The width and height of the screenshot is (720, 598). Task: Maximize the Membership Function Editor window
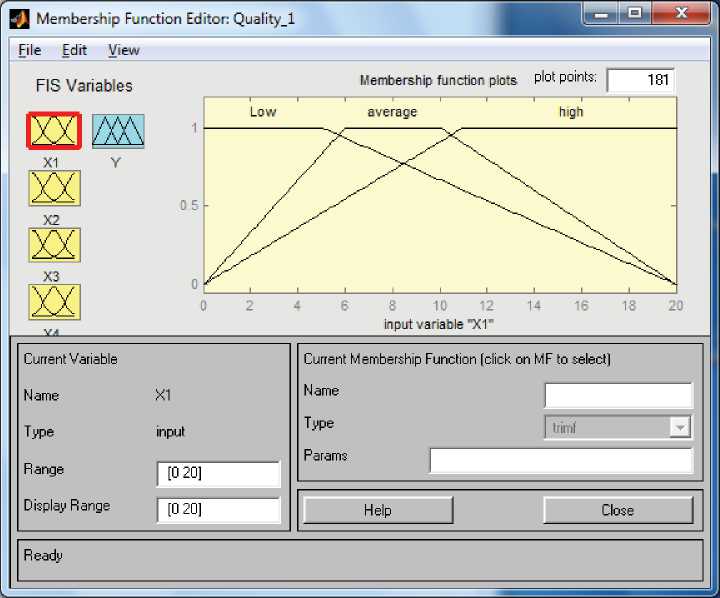coord(635,14)
